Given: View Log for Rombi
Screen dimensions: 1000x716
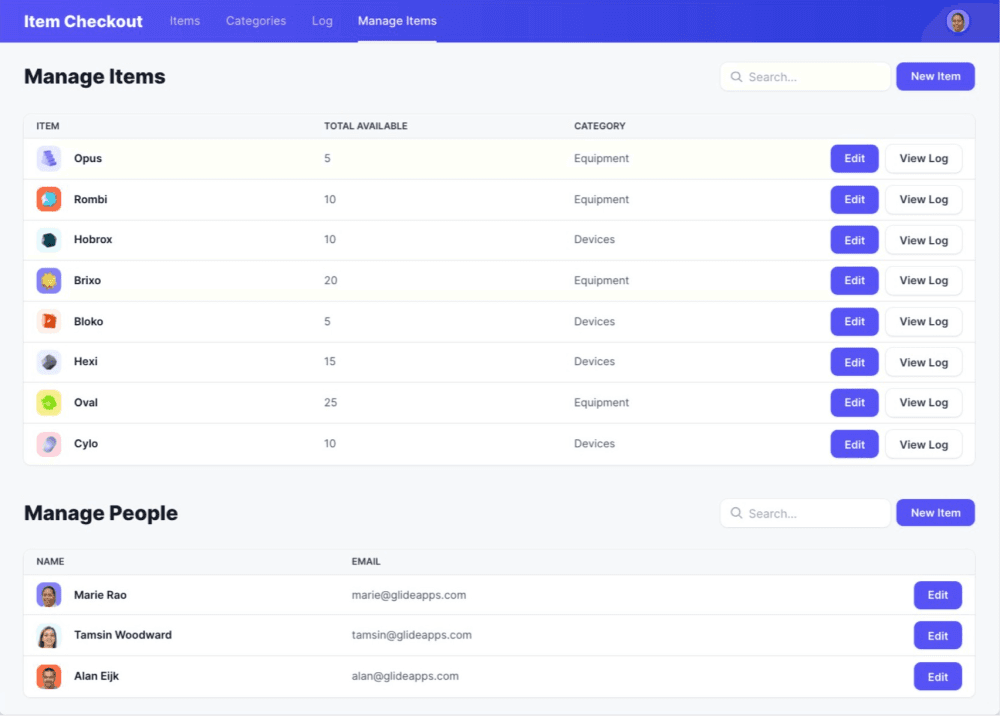Looking at the screenshot, I should (x=923, y=200).
